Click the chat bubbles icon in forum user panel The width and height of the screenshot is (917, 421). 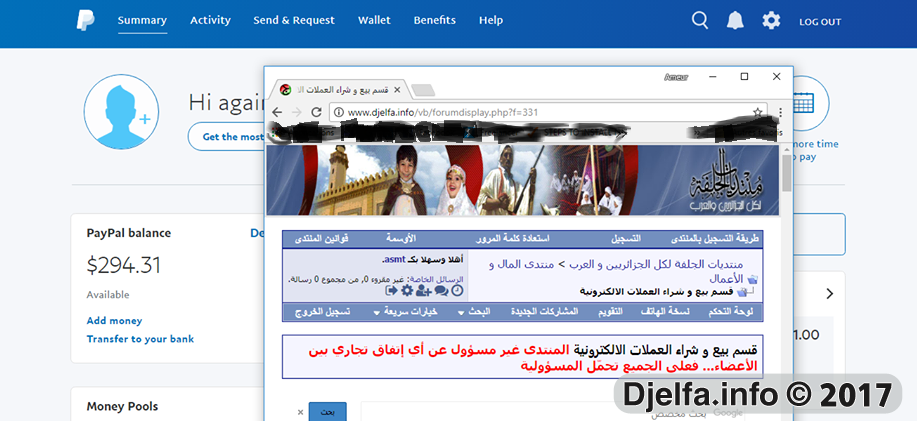(442, 291)
